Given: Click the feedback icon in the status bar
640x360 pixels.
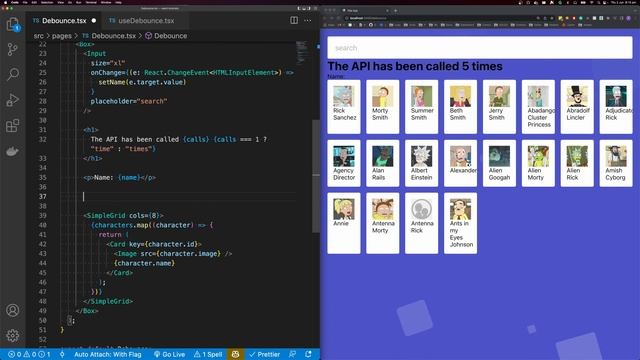Looking at the screenshot, I should click(x=292, y=354).
